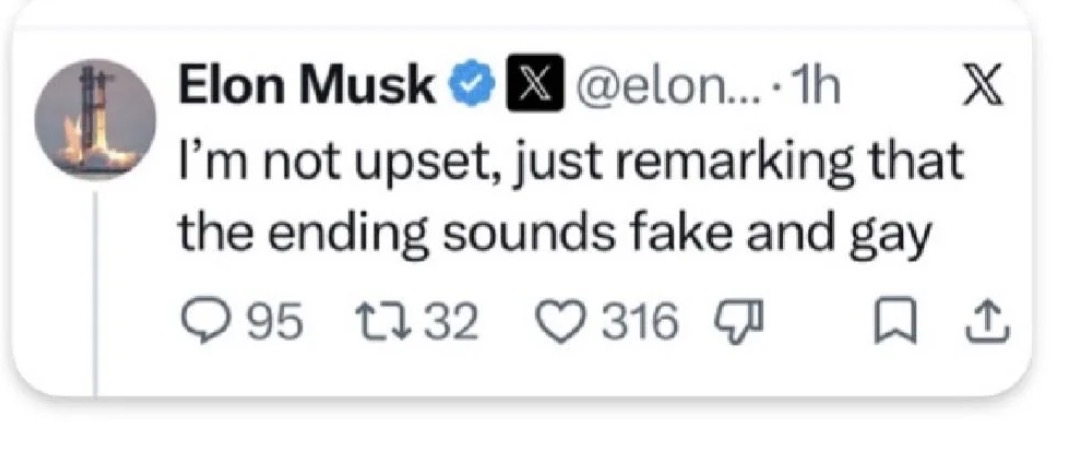
Task: Click the 316 likes count
Action: pyautogui.click(x=639, y=324)
